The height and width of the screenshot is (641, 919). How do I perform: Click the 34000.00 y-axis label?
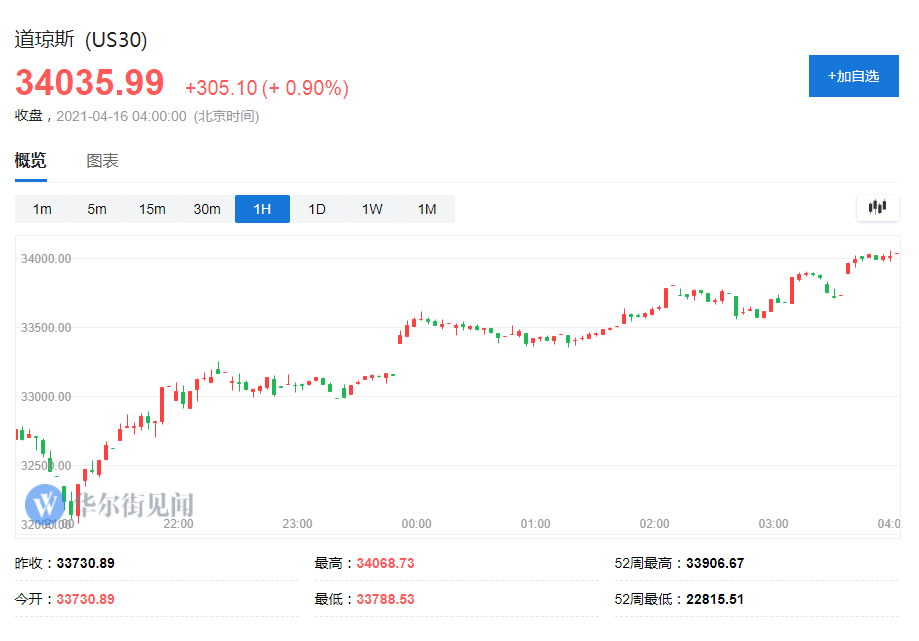click(x=46, y=258)
